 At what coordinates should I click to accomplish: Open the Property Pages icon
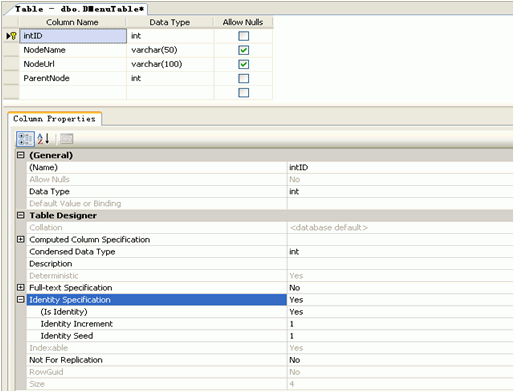(66, 139)
